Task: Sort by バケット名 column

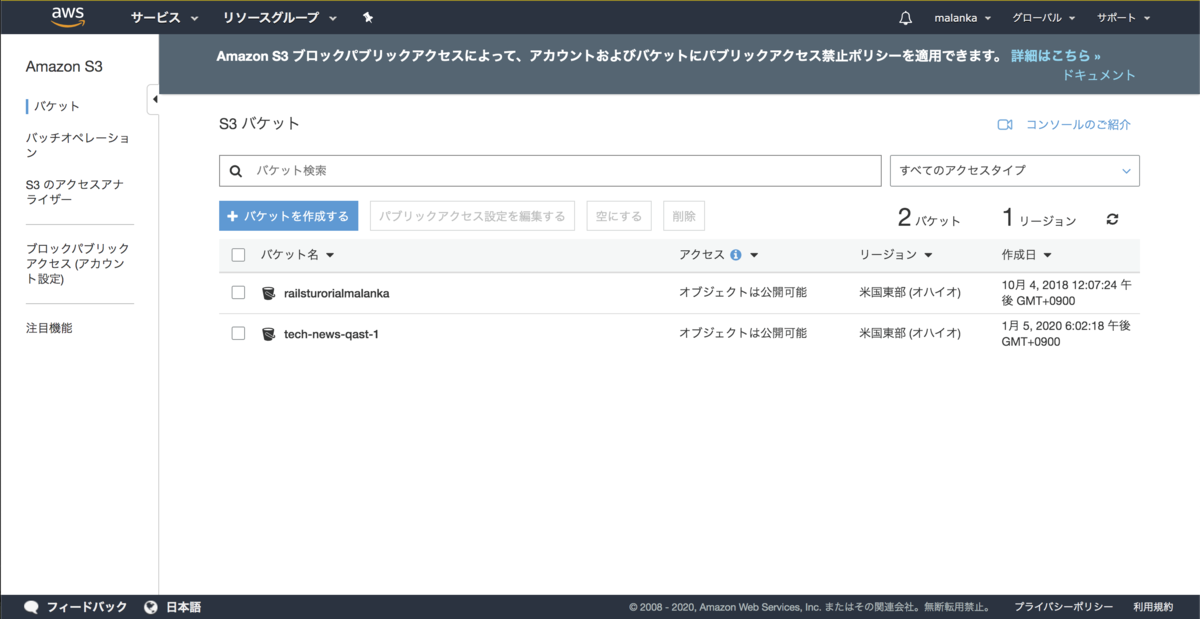Action: (x=297, y=255)
